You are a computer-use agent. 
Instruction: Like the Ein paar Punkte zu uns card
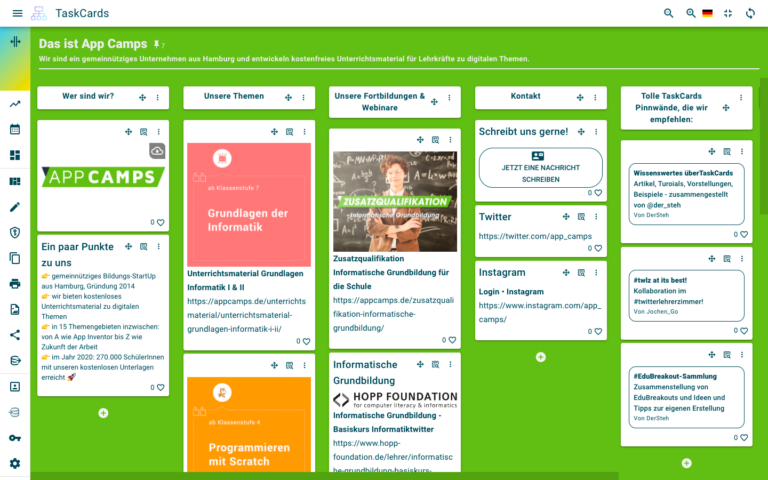160,387
